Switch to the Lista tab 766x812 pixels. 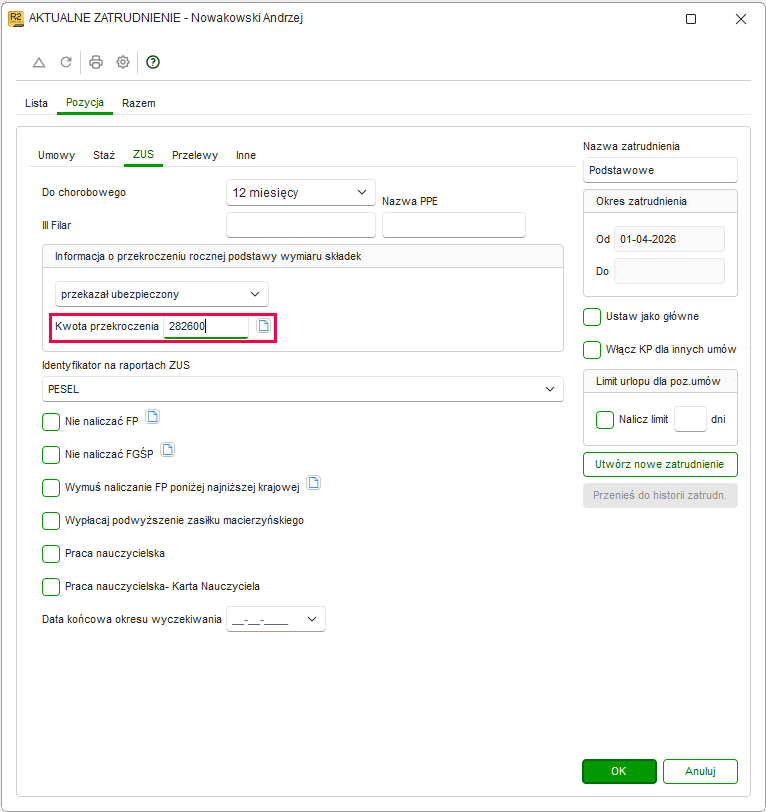pyautogui.click(x=36, y=103)
